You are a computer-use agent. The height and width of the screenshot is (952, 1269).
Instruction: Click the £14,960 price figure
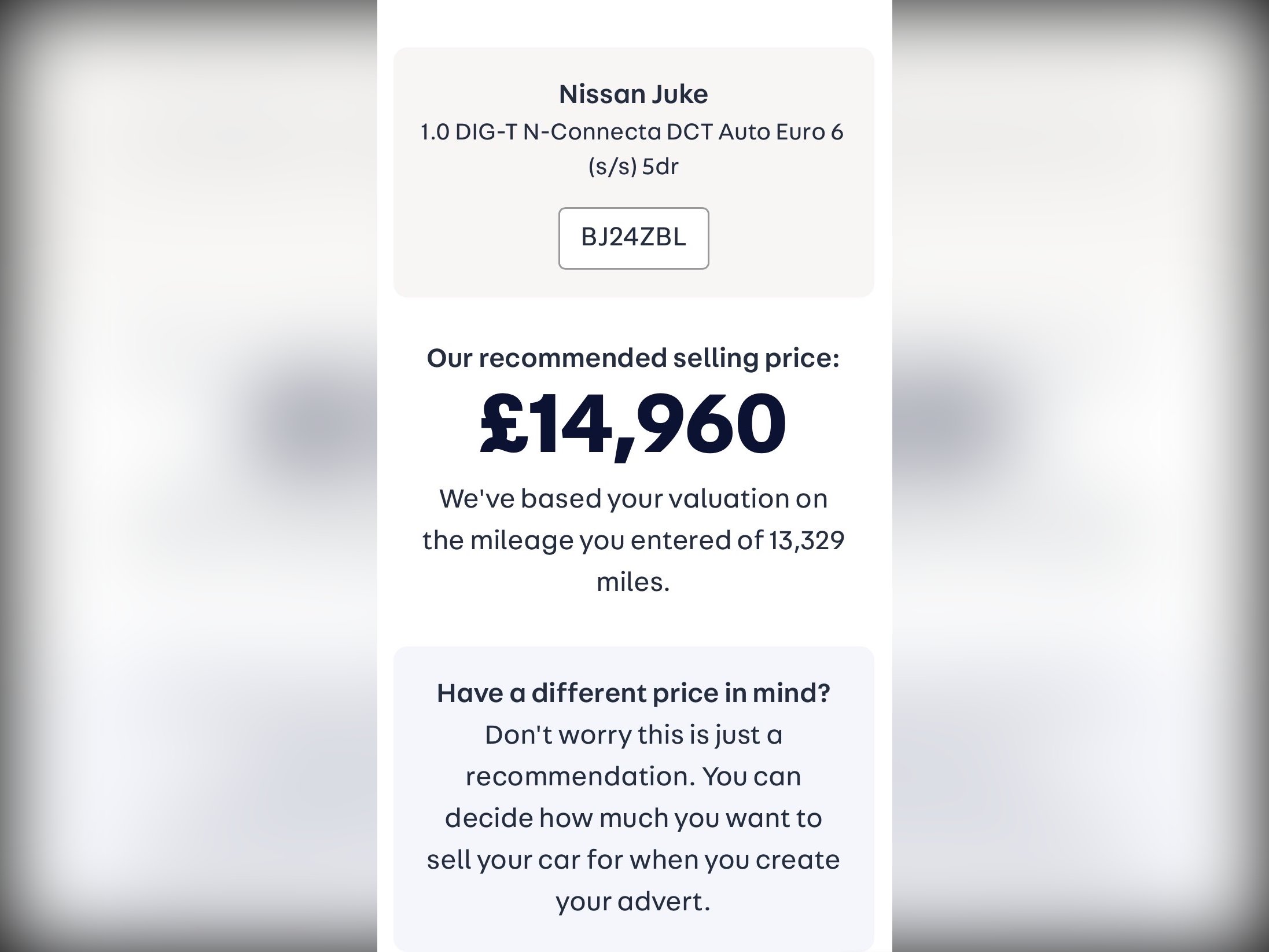tap(633, 424)
